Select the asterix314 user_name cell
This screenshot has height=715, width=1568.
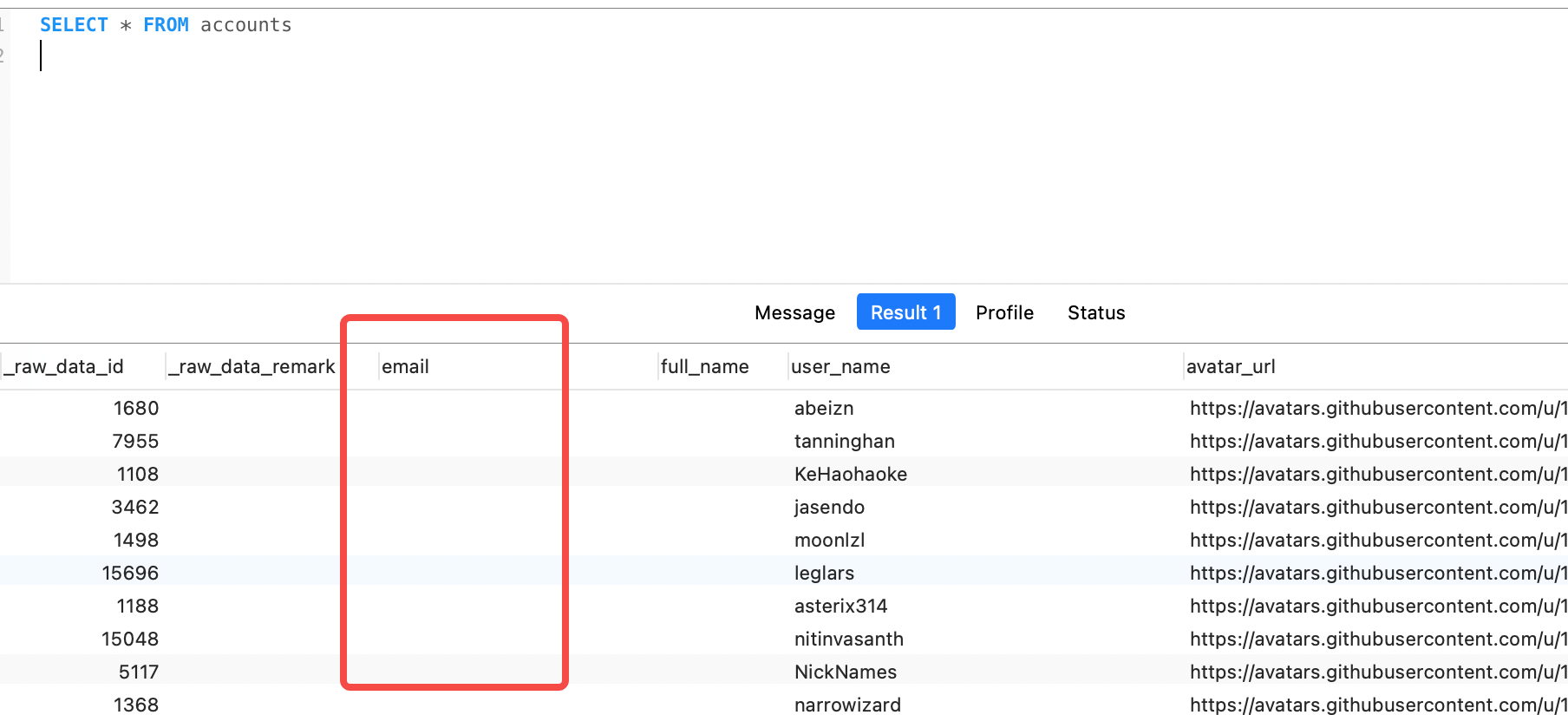tap(840, 606)
